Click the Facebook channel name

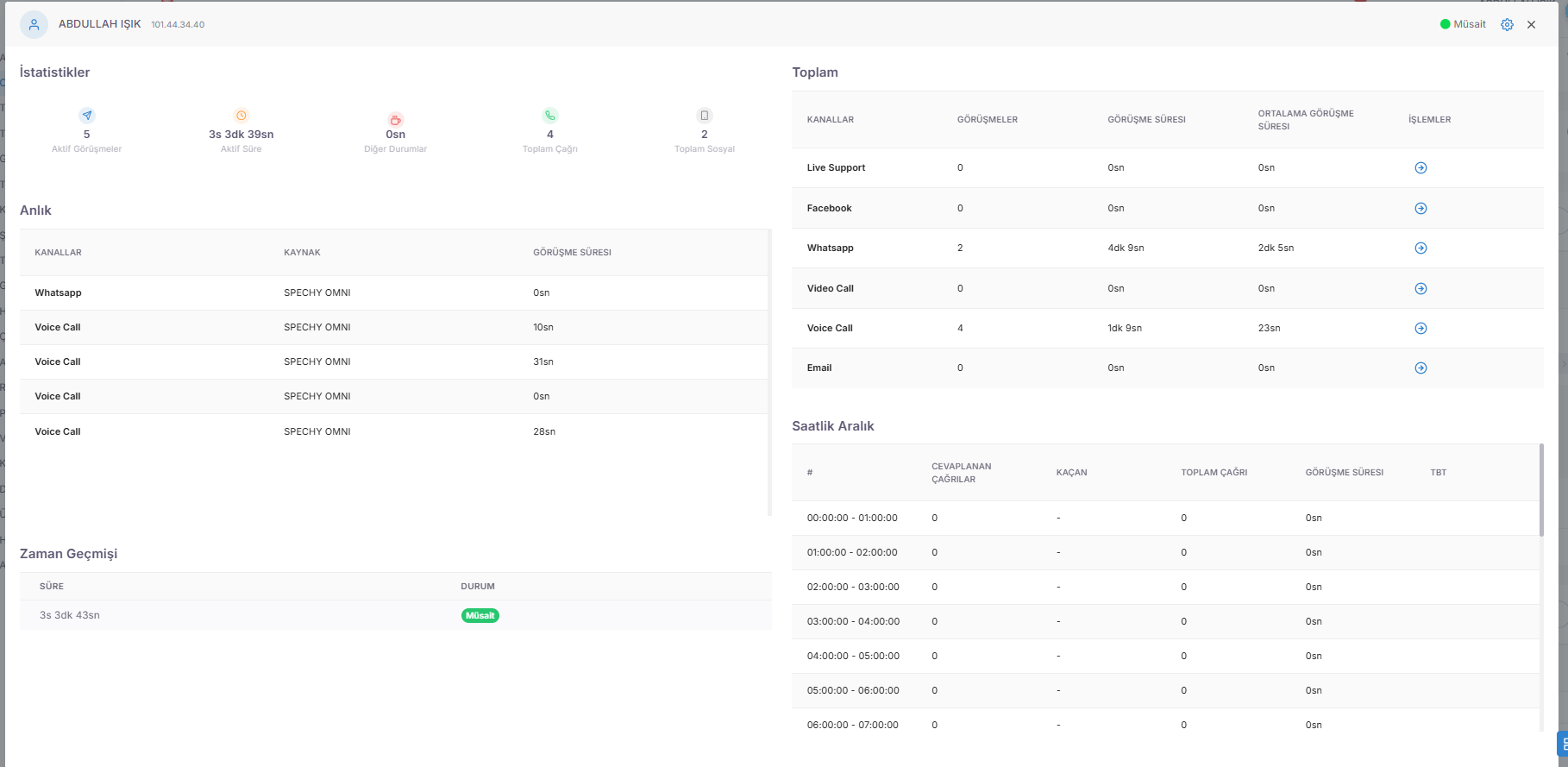tap(829, 208)
